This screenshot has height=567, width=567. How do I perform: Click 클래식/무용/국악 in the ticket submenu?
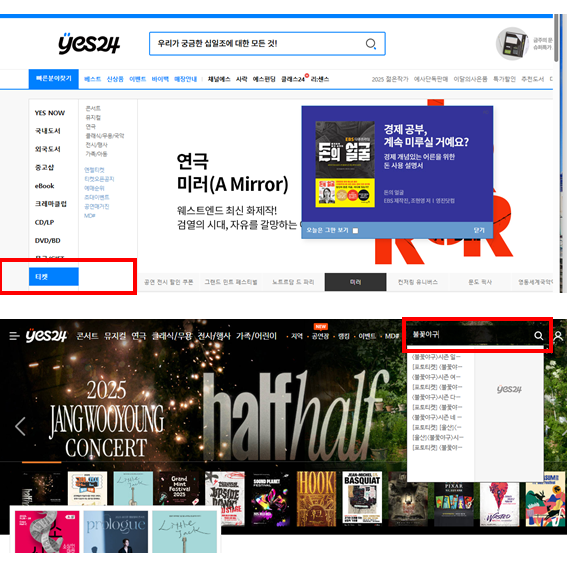pos(105,136)
